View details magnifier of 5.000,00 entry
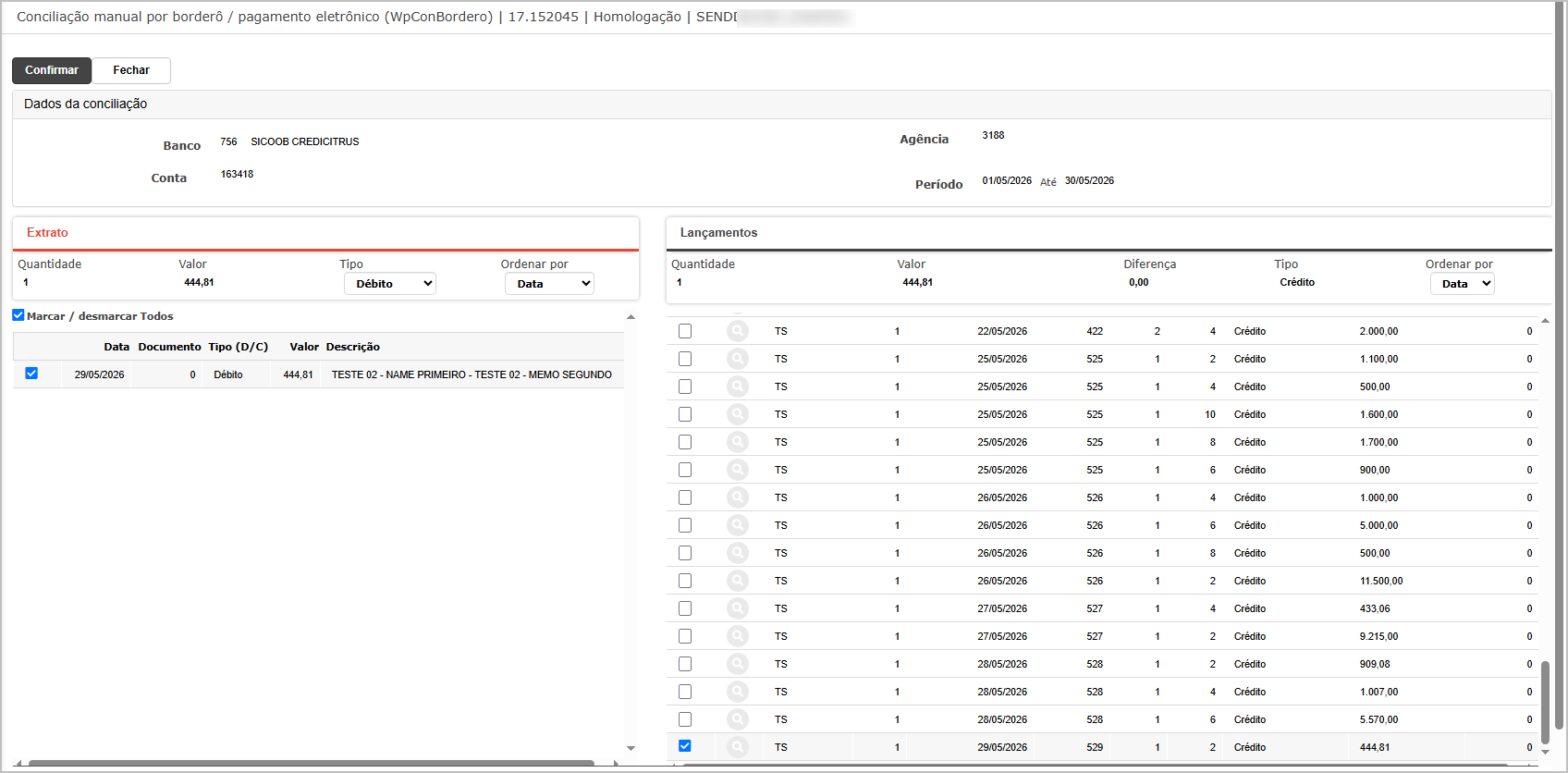 pos(738,525)
